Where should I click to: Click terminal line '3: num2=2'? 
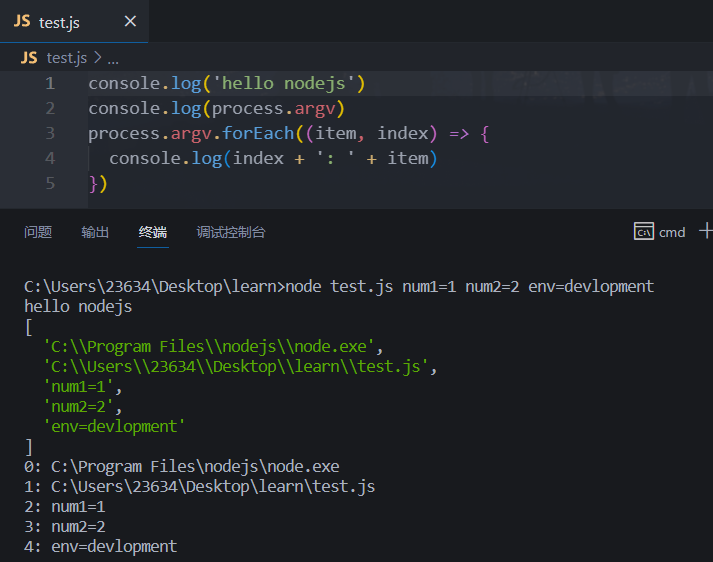[x=65, y=527]
